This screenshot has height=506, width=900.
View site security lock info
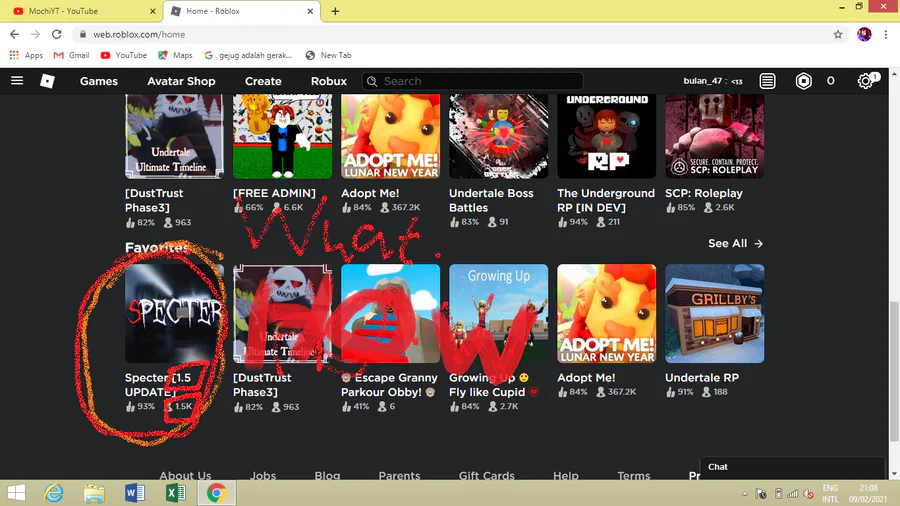(83, 34)
